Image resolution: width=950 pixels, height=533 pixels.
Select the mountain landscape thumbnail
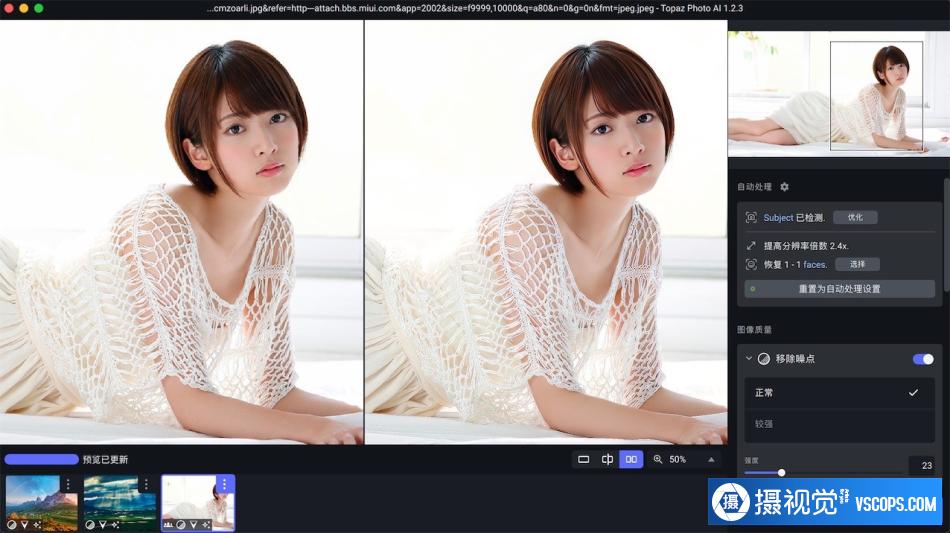(x=42, y=503)
